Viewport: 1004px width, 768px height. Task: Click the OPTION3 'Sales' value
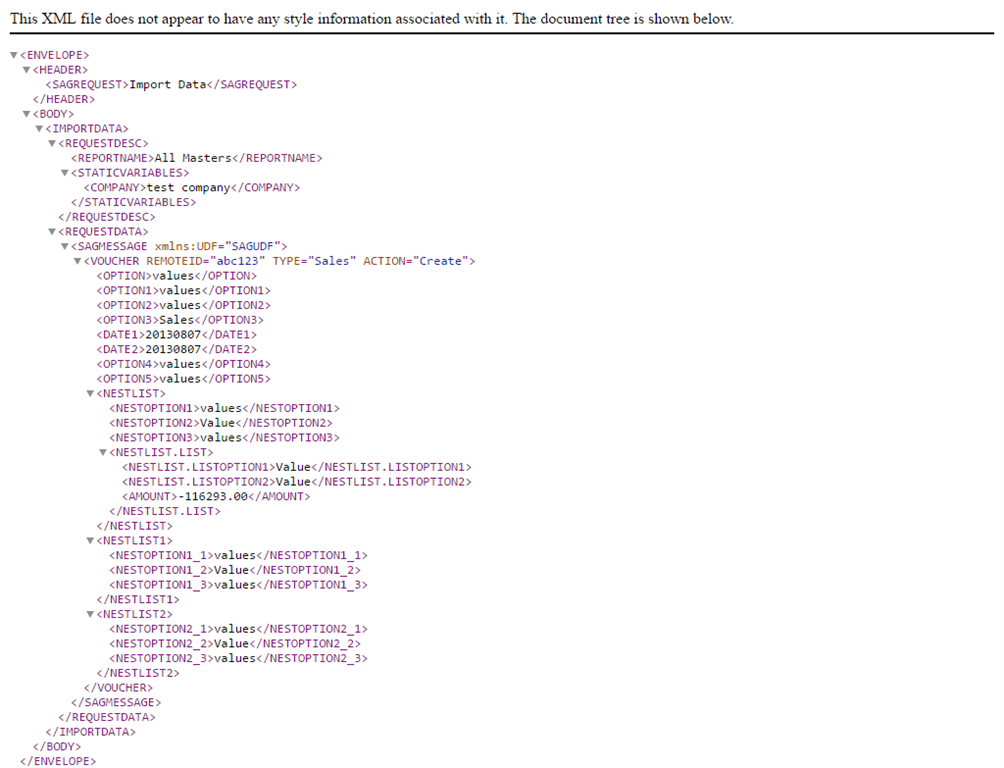point(177,320)
